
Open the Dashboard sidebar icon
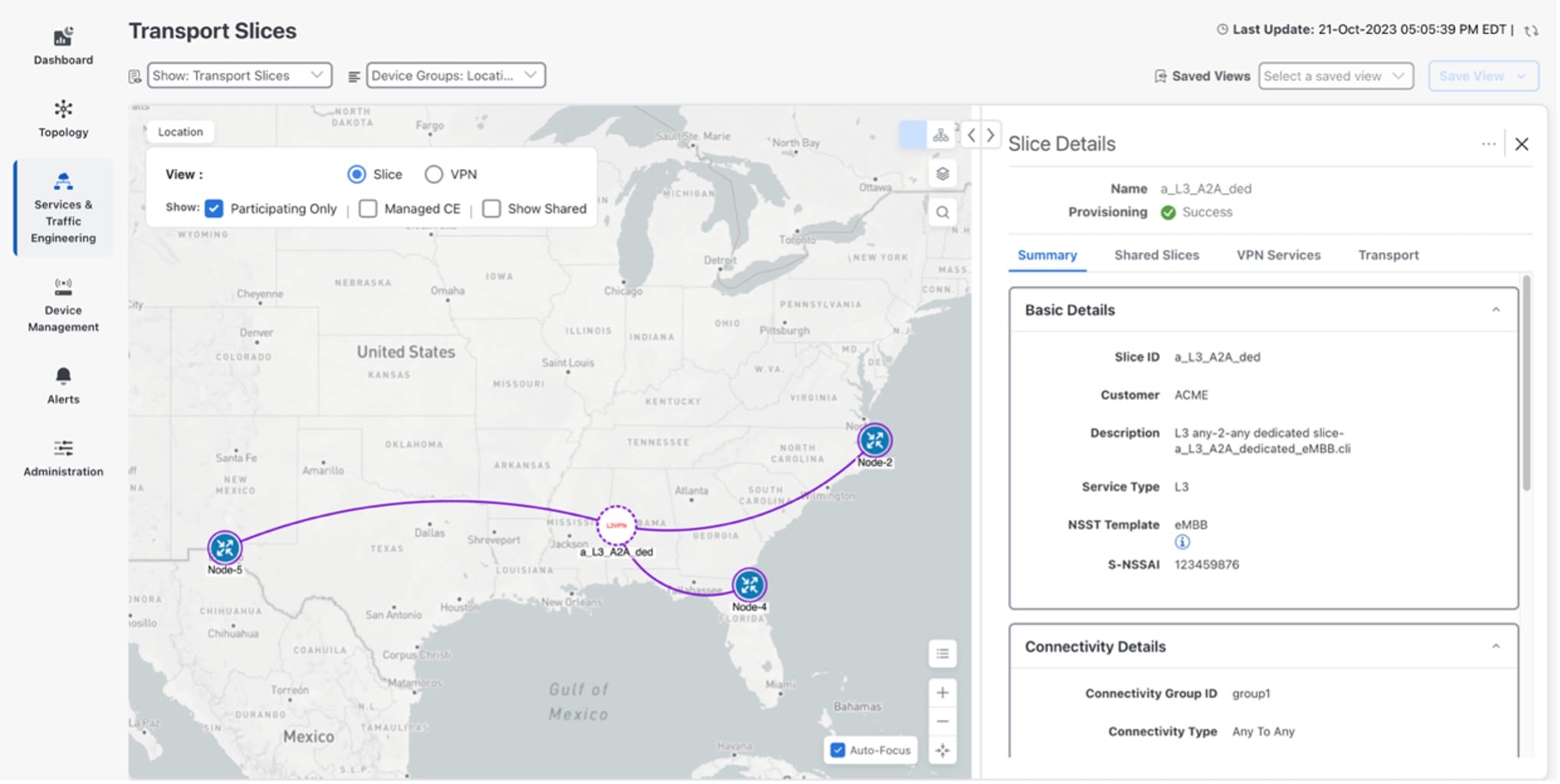pos(63,37)
